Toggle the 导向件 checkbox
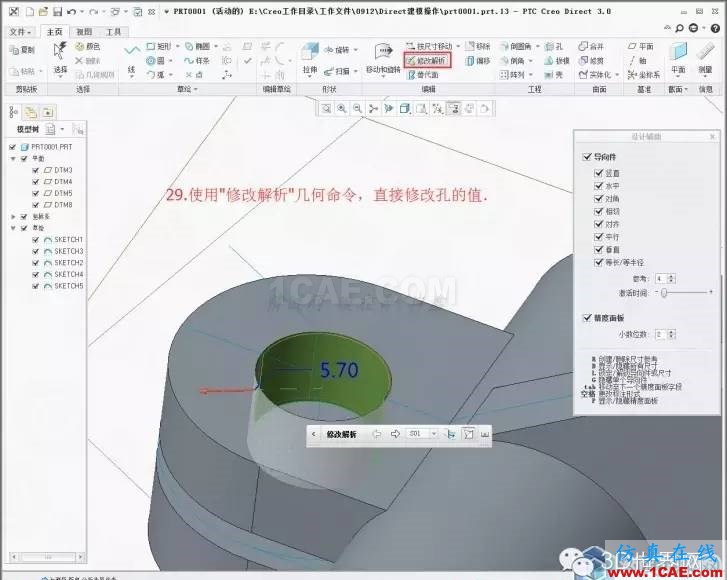Screen dimensions: 727x580 (587, 157)
